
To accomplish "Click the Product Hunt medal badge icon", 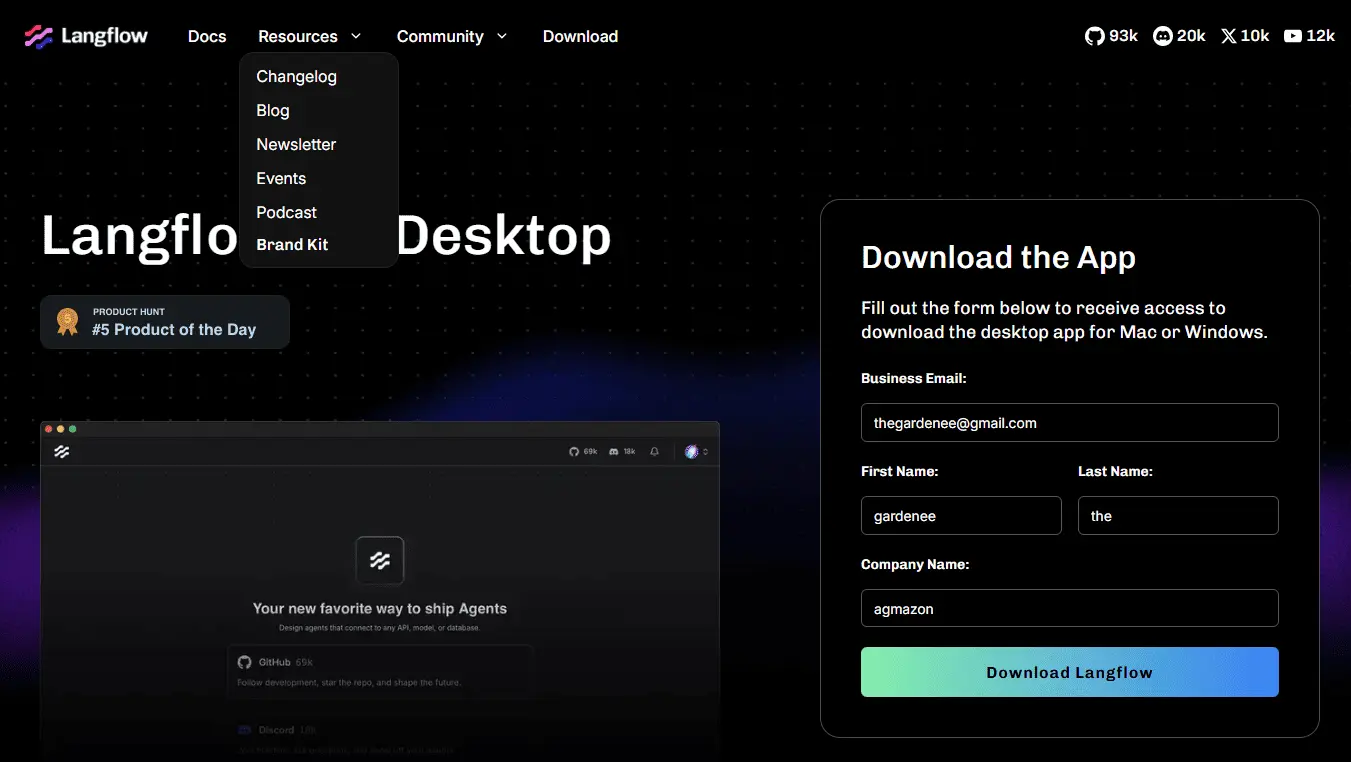I will pyautogui.click(x=67, y=322).
